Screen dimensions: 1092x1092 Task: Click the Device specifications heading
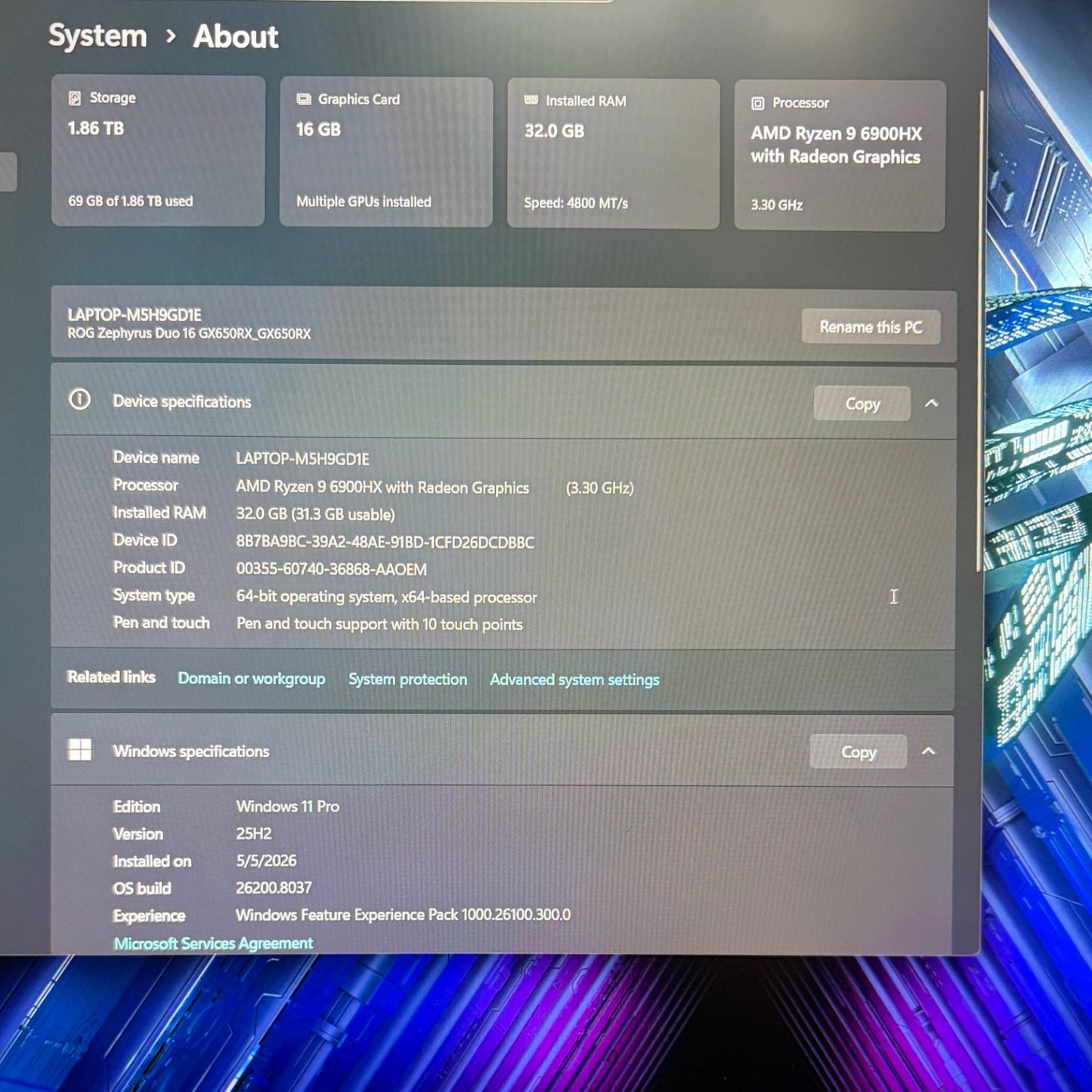pyautogui.click(x=182, y=401)
